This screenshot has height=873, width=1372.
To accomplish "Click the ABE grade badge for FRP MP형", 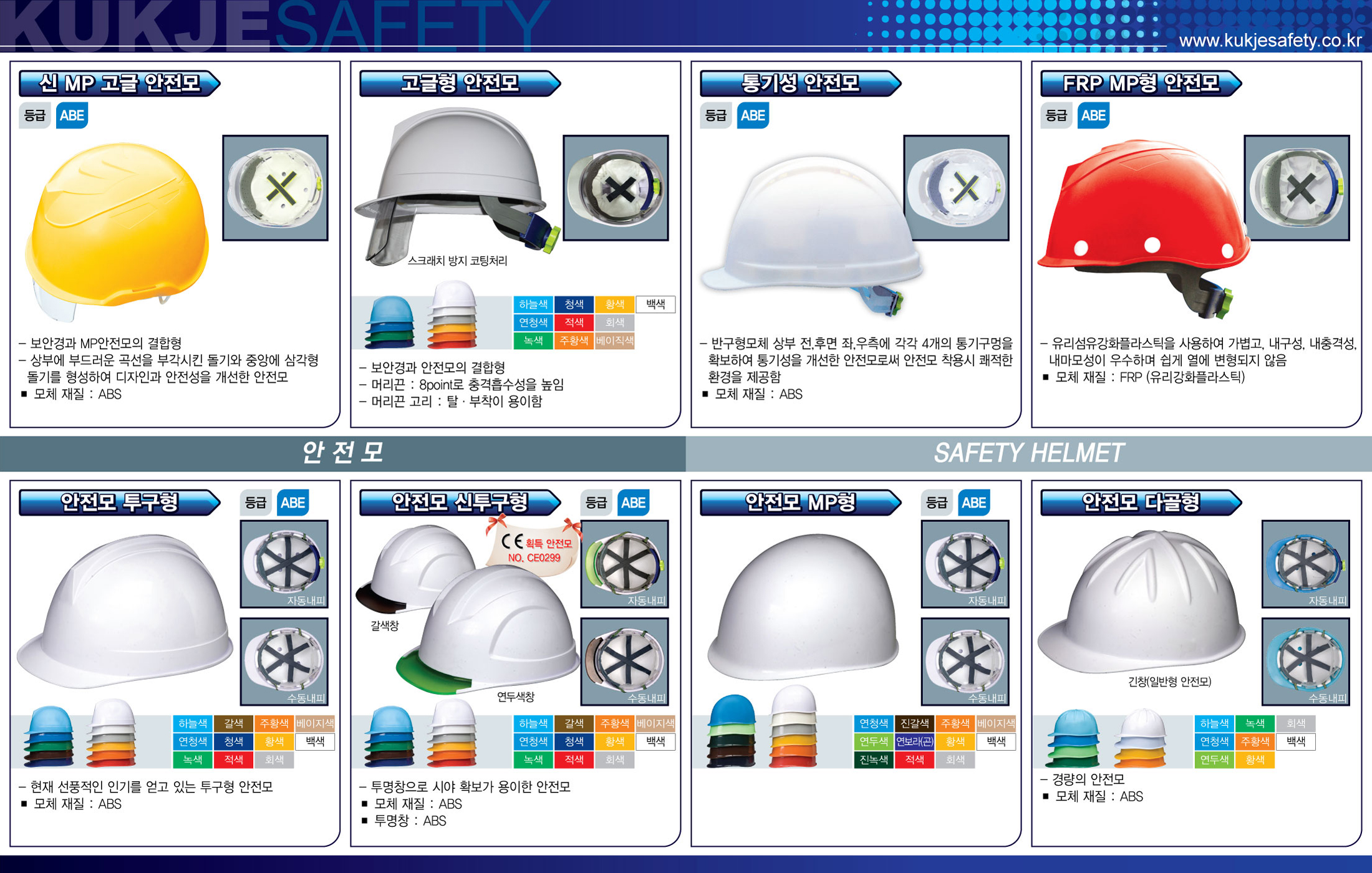I will click(x=1093, y=115).
